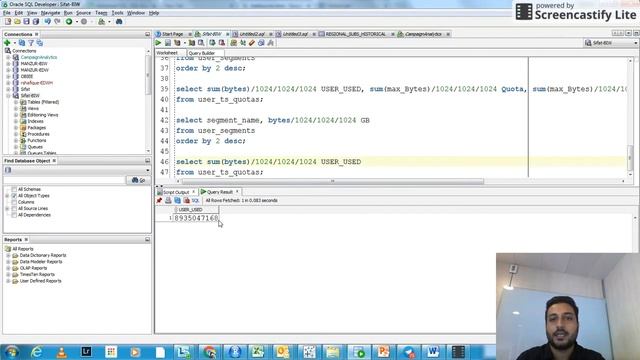This screenshot has height=360, width=640.
Task: Expand User Defined Reports folder
Action: point(8,281)
